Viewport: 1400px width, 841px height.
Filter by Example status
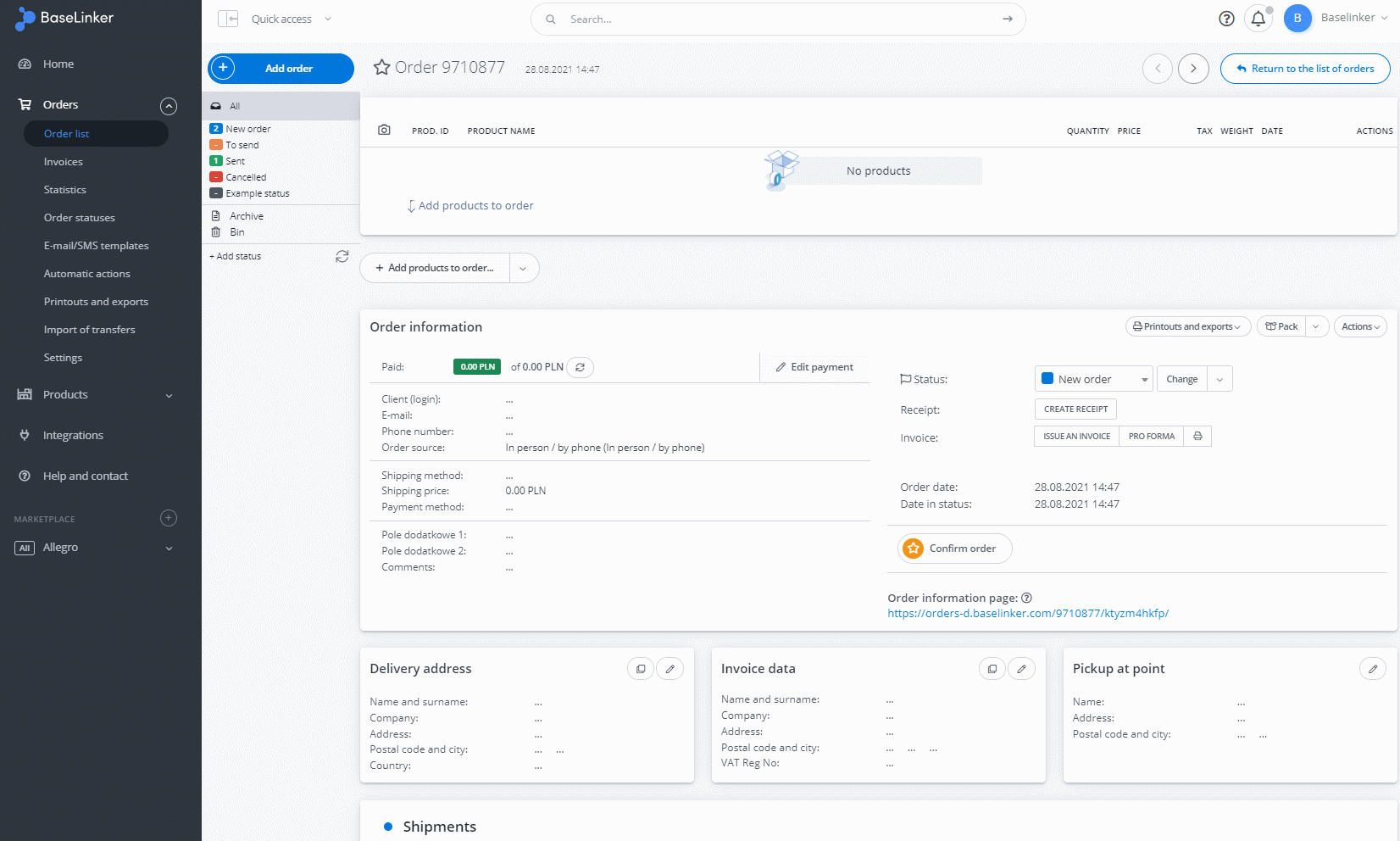(258, 193)
